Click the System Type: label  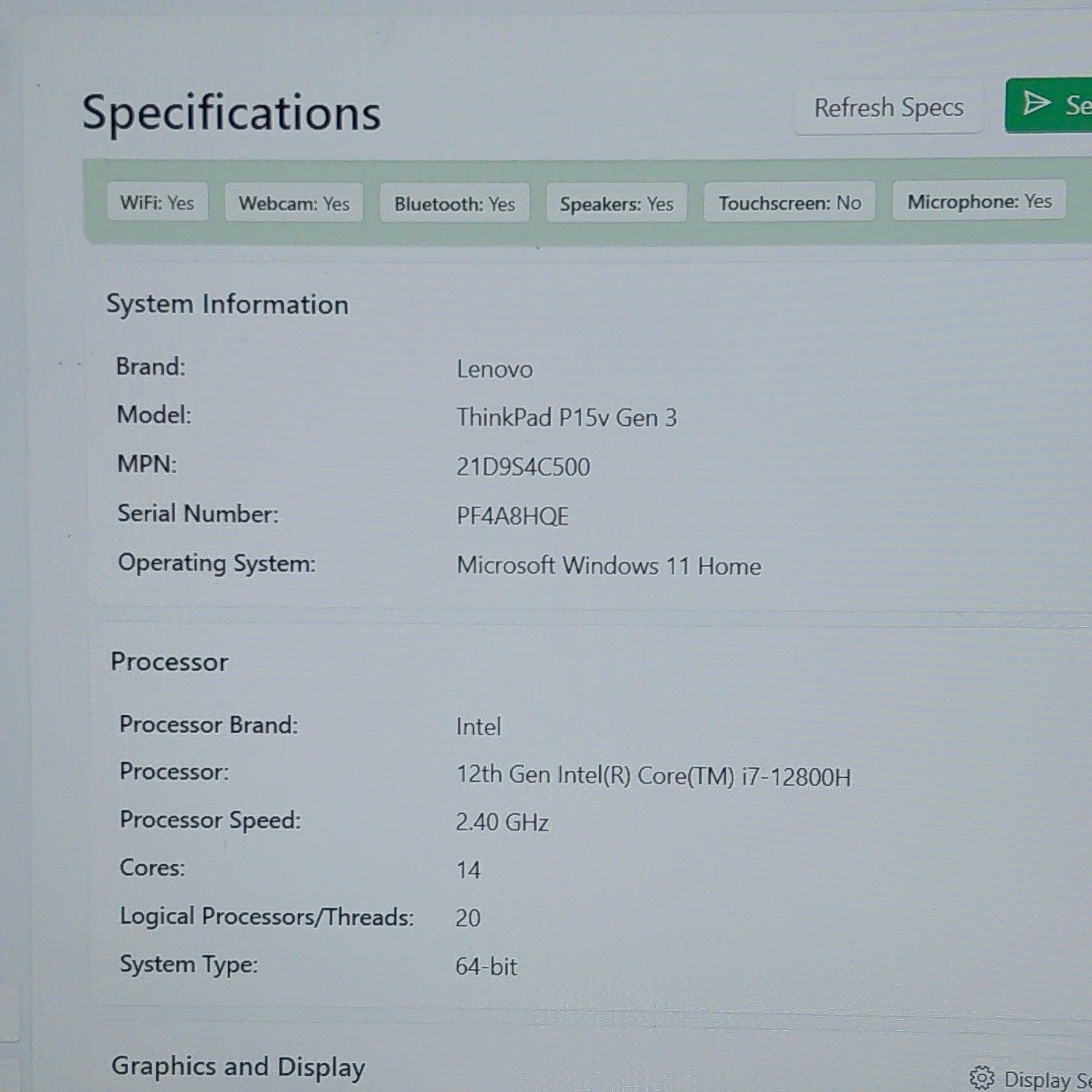(189, 965)
